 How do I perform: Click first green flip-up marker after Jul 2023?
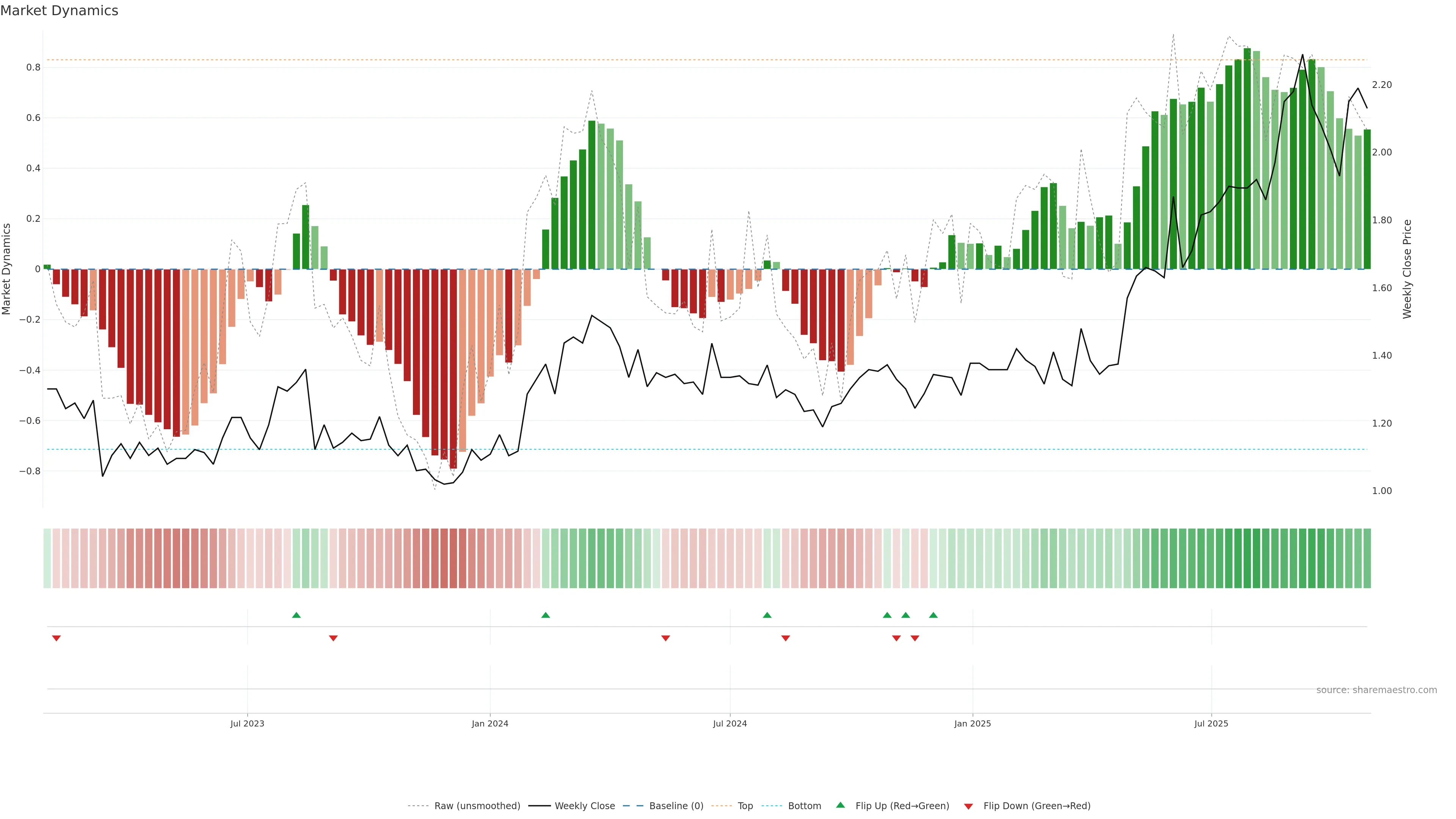pyautogui.click(x=296, y=615)
